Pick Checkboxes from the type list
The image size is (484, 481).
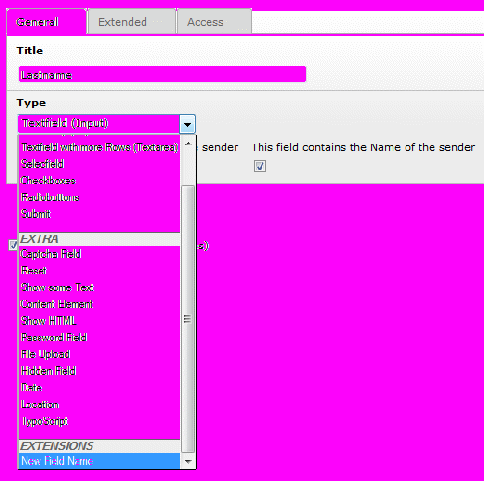pos(99,181)
